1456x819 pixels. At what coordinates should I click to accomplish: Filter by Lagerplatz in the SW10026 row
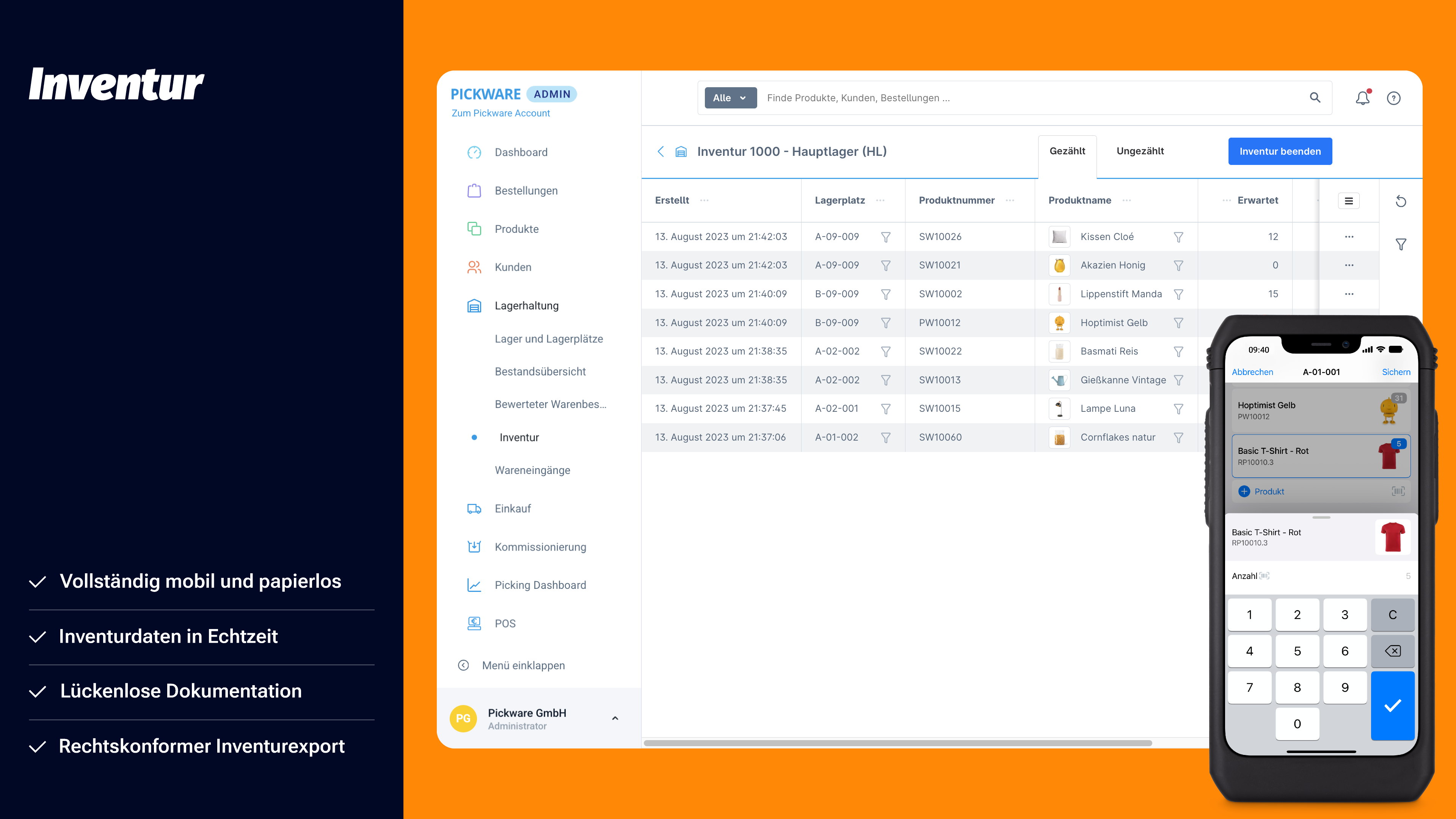click(x=886, y=237)
